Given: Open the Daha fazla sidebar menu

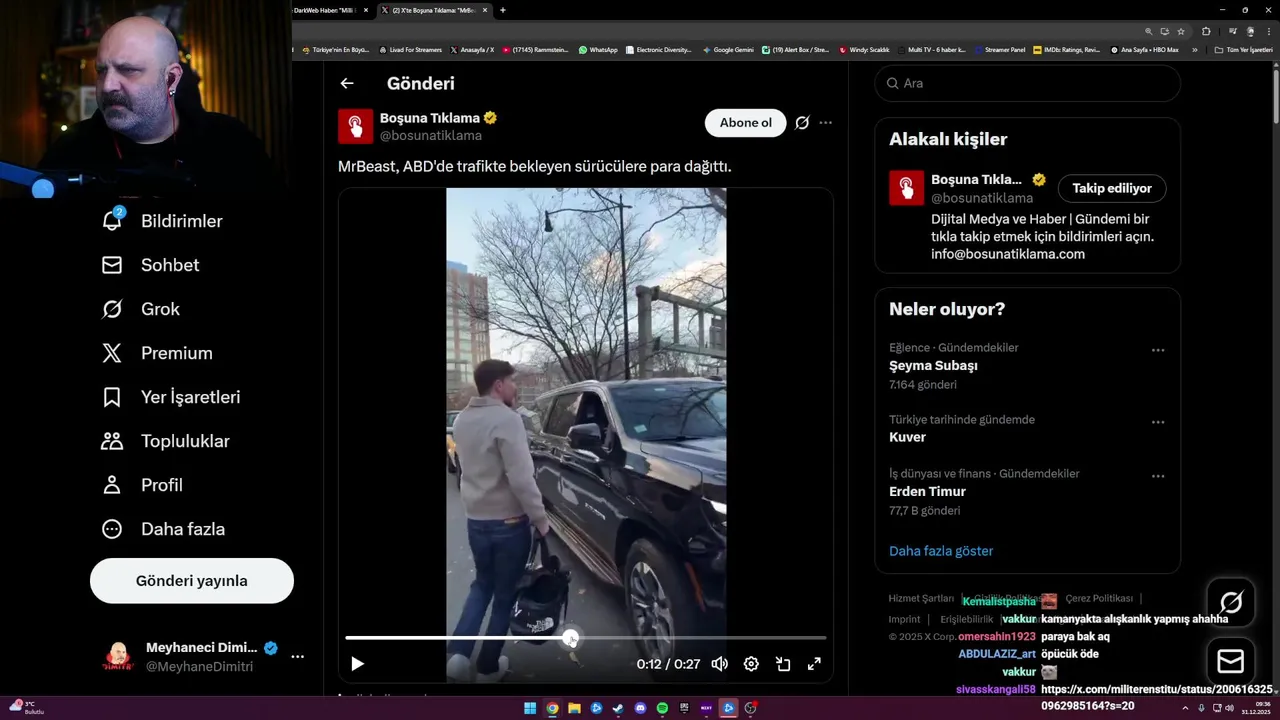Looking at the screenshot, I should pyautogui.click(x=163, y=529).
